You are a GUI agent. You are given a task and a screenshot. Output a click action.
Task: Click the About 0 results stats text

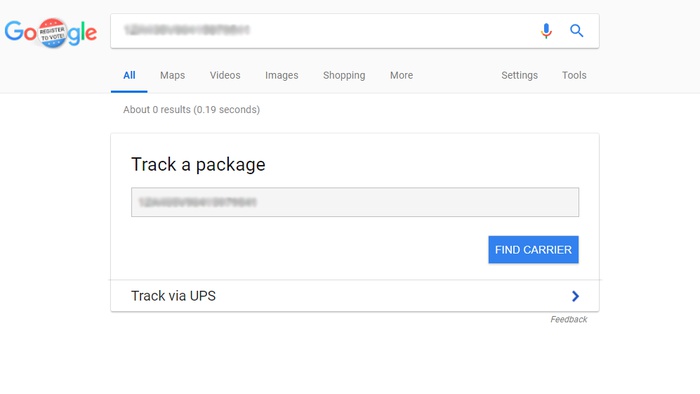point(192,110)
